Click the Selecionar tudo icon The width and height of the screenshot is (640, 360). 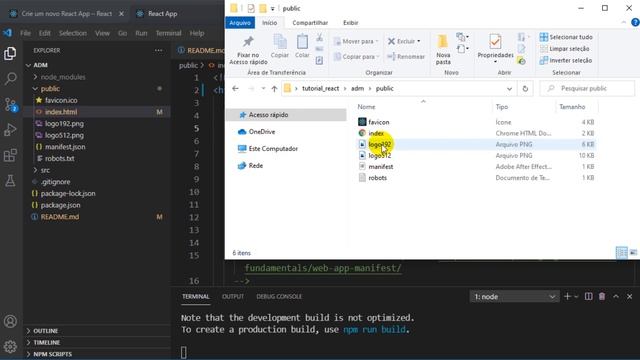coord(544,37)
